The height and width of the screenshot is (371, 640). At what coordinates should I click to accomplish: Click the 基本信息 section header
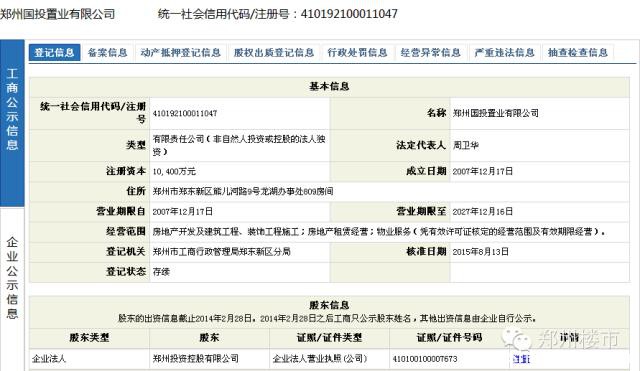329,86
